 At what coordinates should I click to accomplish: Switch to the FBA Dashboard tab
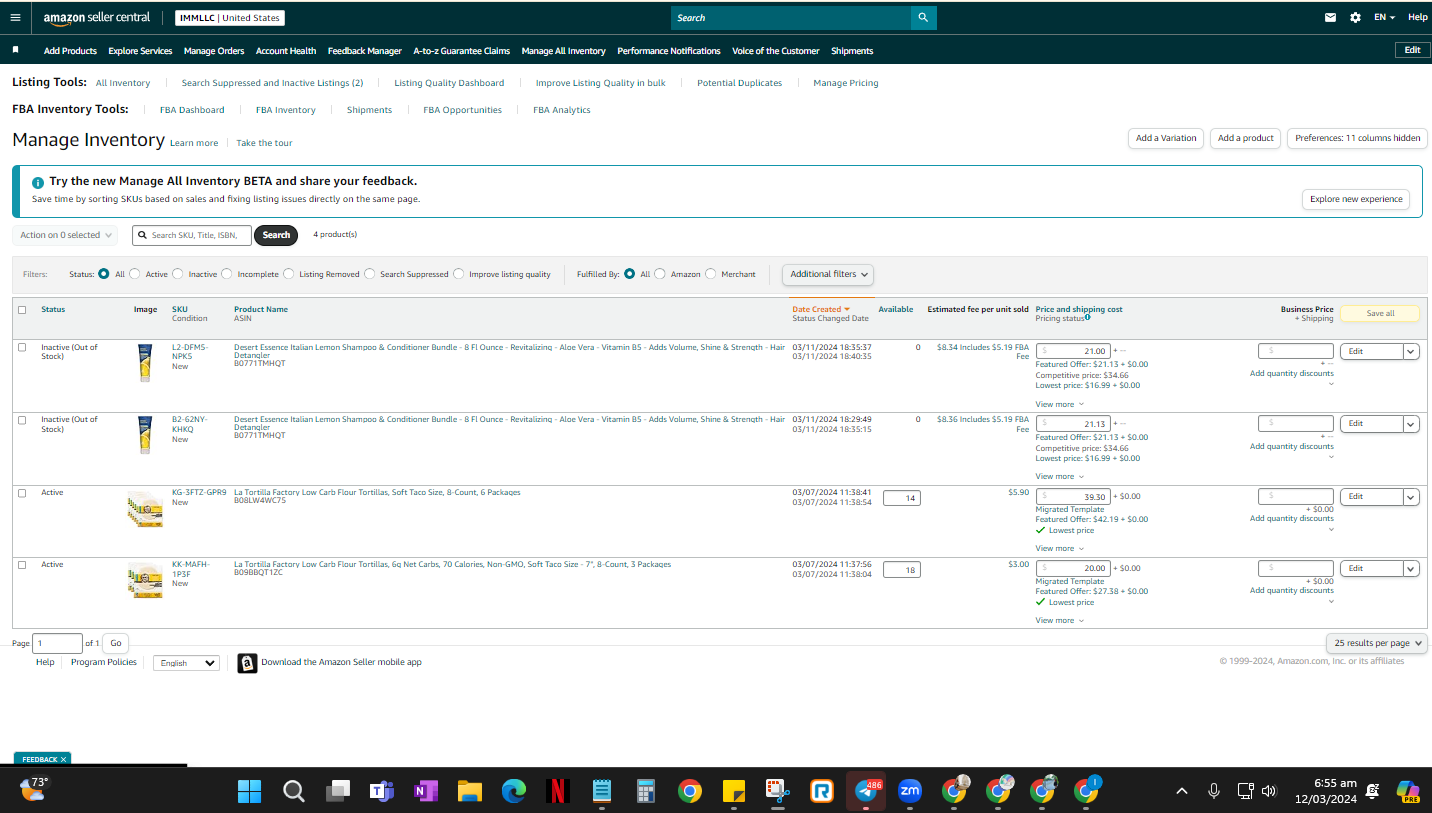pos(192,110)
